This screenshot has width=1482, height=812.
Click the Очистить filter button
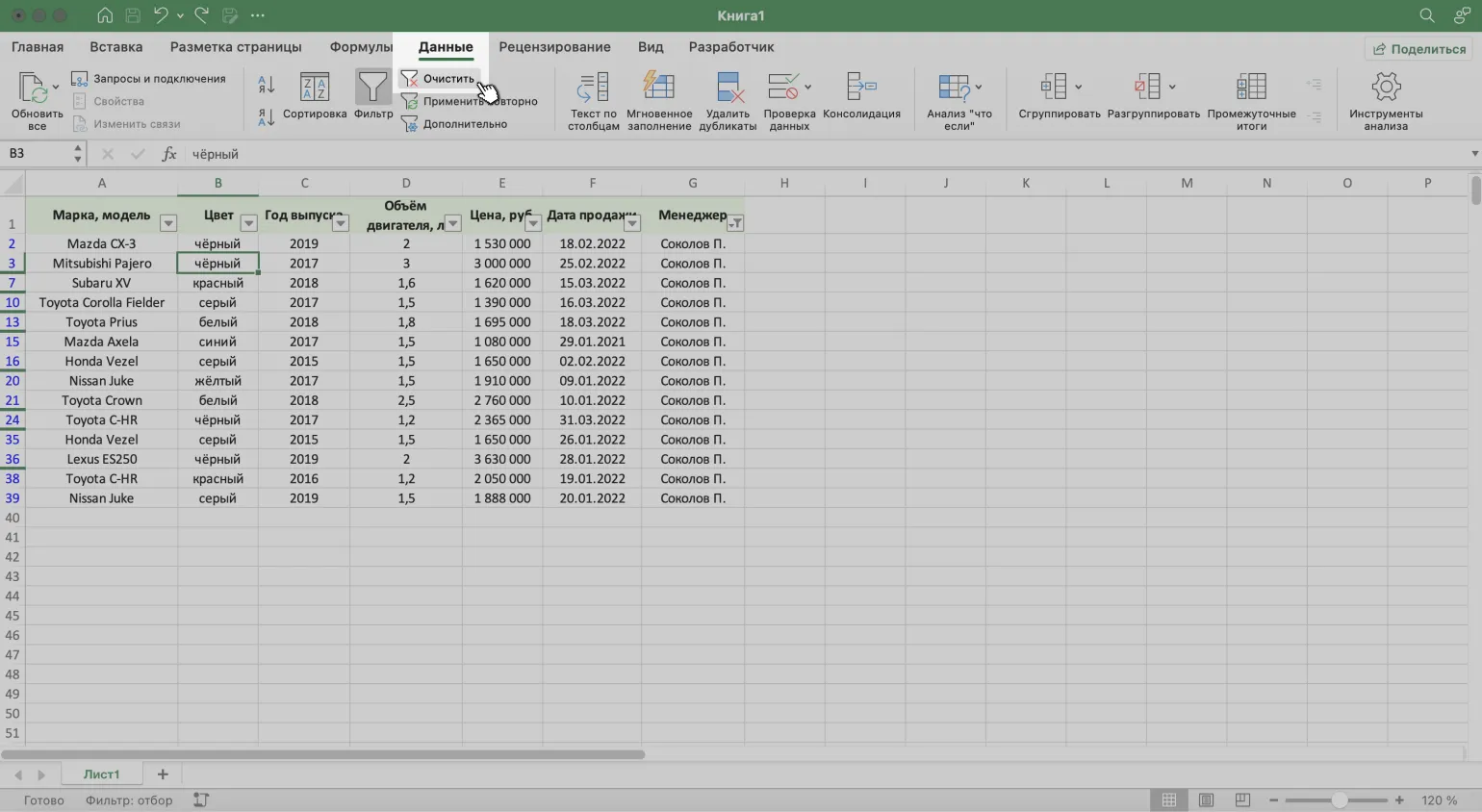[x=439, y=79]
